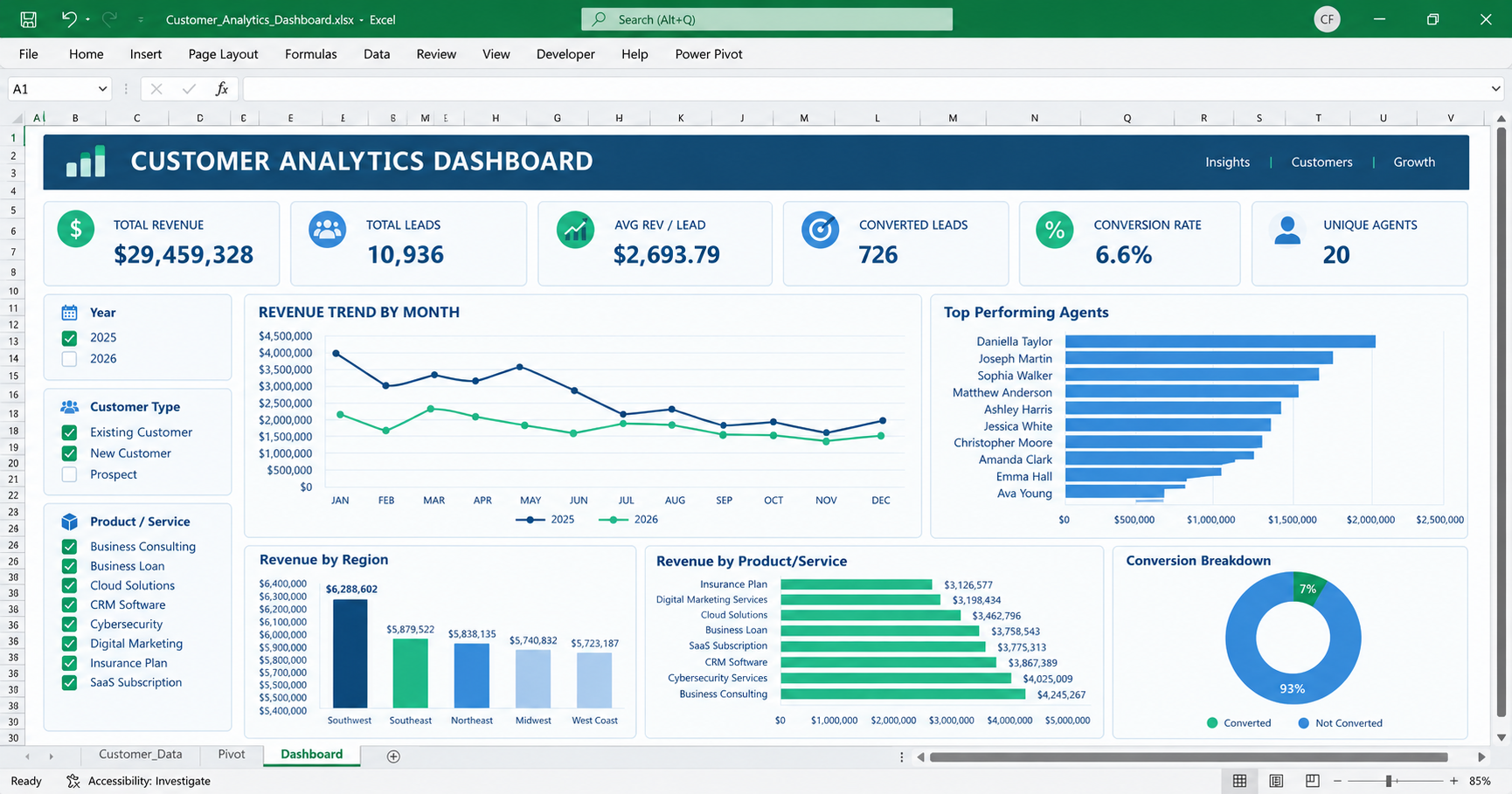Click the horizontal scrollbar thumb
The width and height of the screenshot is (1512, 794).
(x=1189, y=757)
